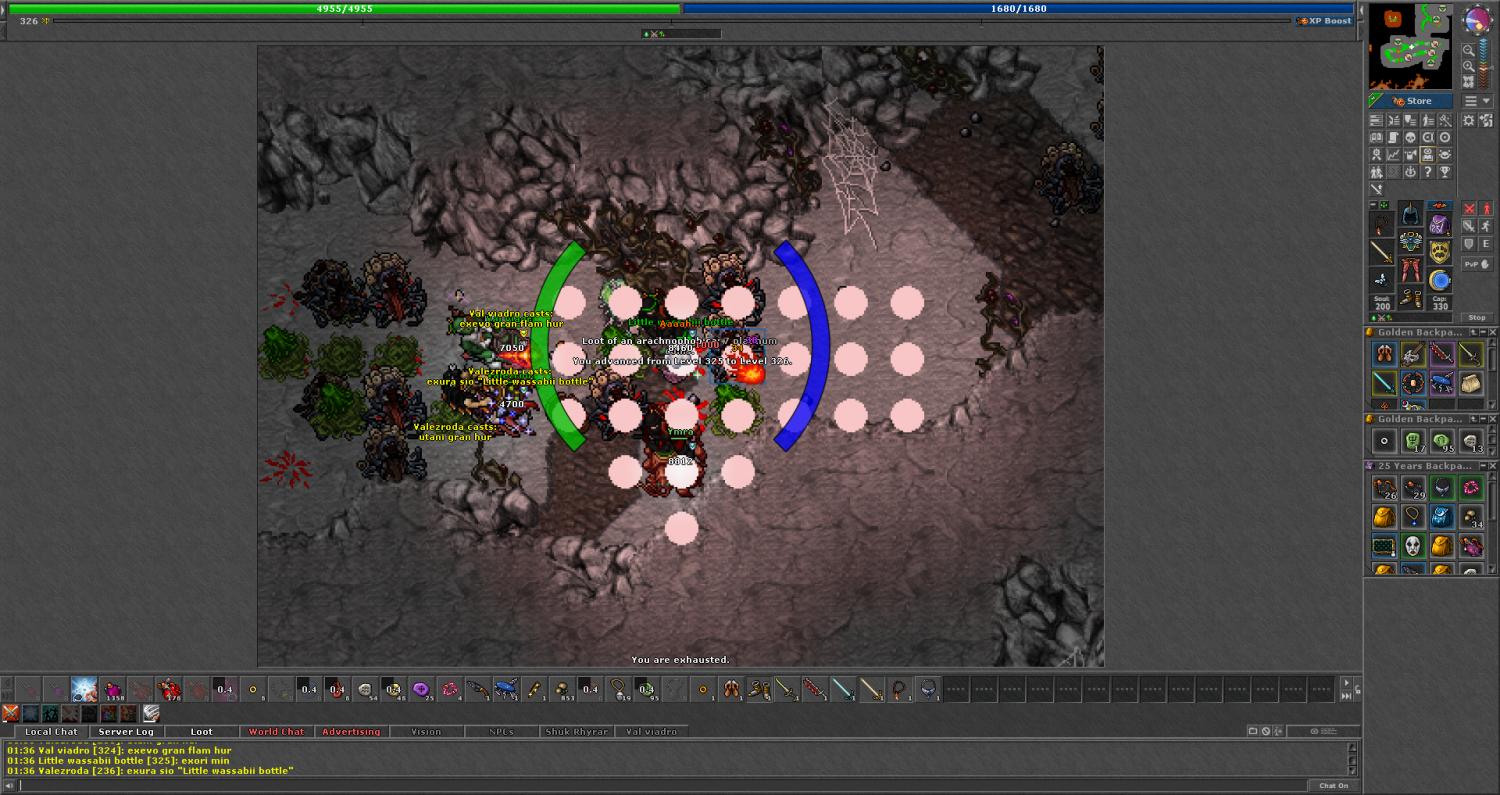
Task: Zoom in the minimap
Action: click(1468, 66)
